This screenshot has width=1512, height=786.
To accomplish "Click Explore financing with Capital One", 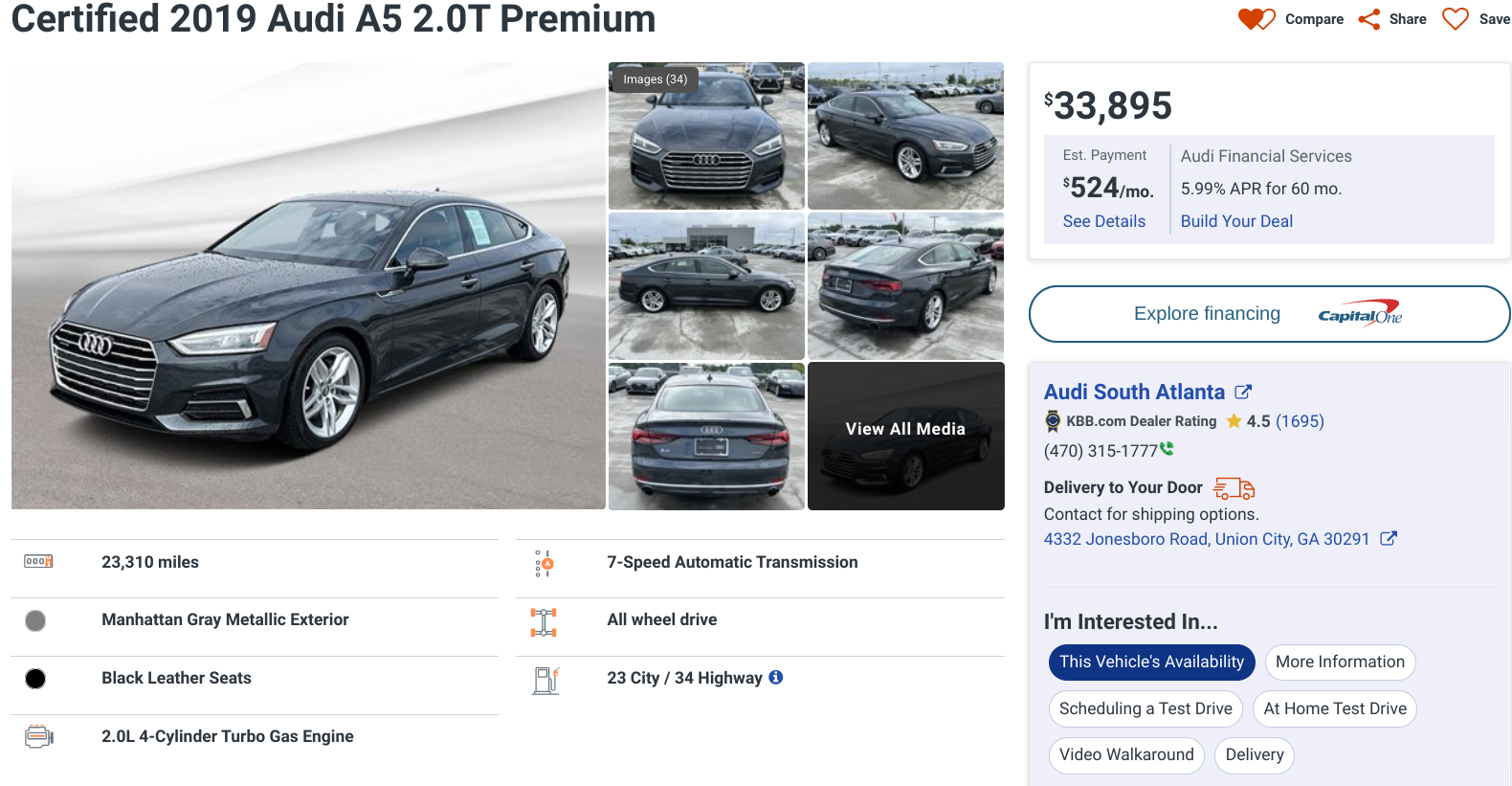I will click(x=1269, y=314).
